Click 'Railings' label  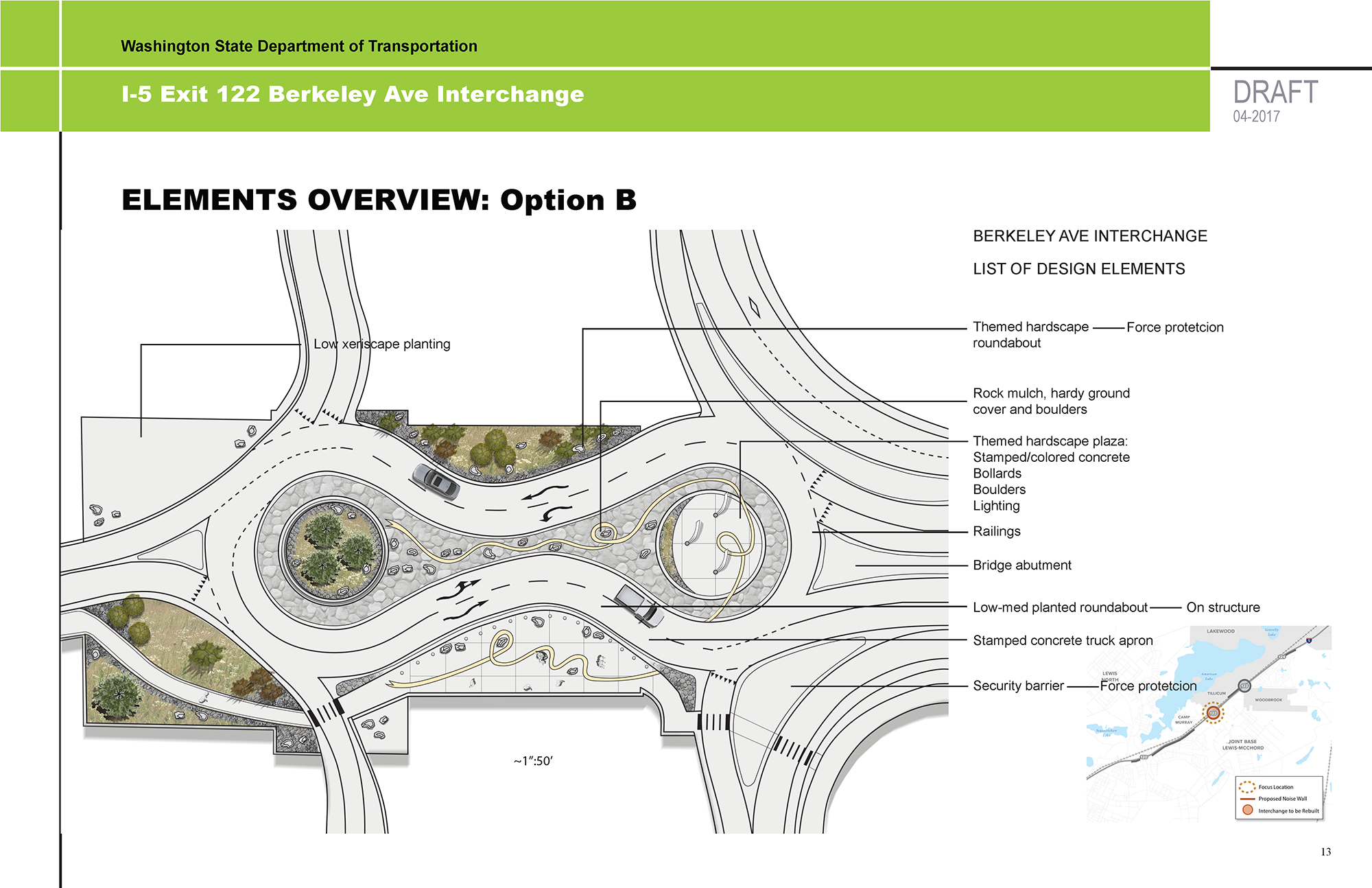pyautogui.click(x=997, y=531)
